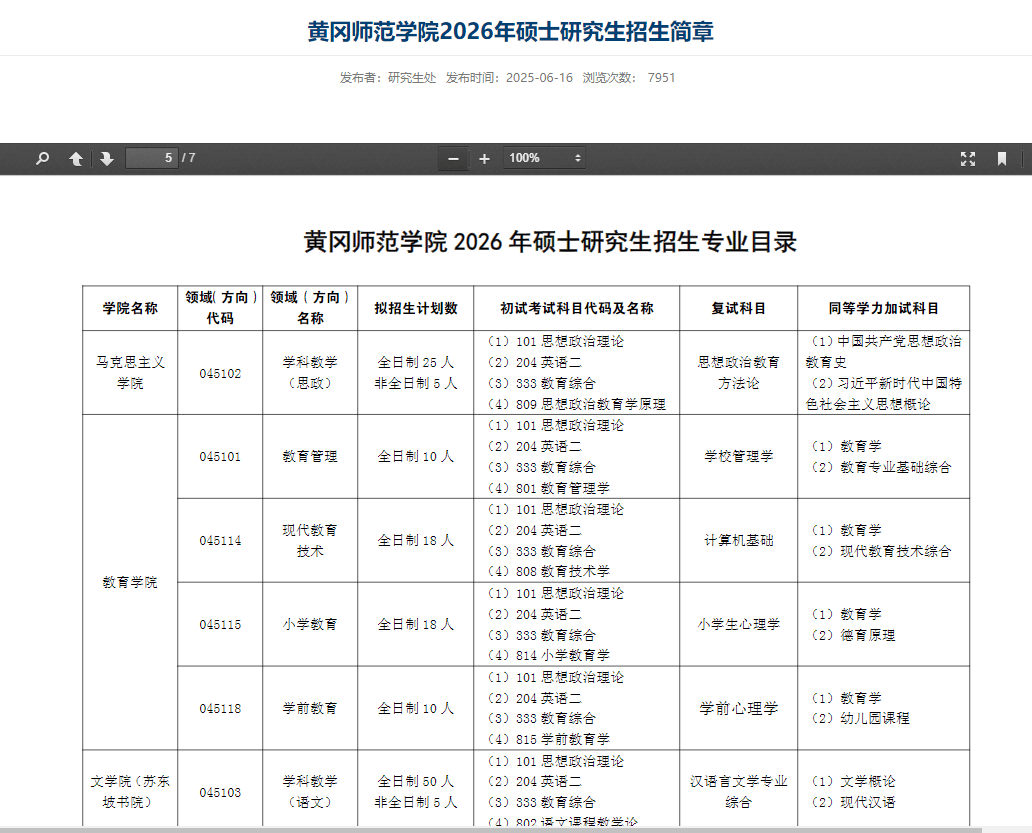
Task: Click code cell 045101
Action: pyautogui.click(x=220, y=457)
